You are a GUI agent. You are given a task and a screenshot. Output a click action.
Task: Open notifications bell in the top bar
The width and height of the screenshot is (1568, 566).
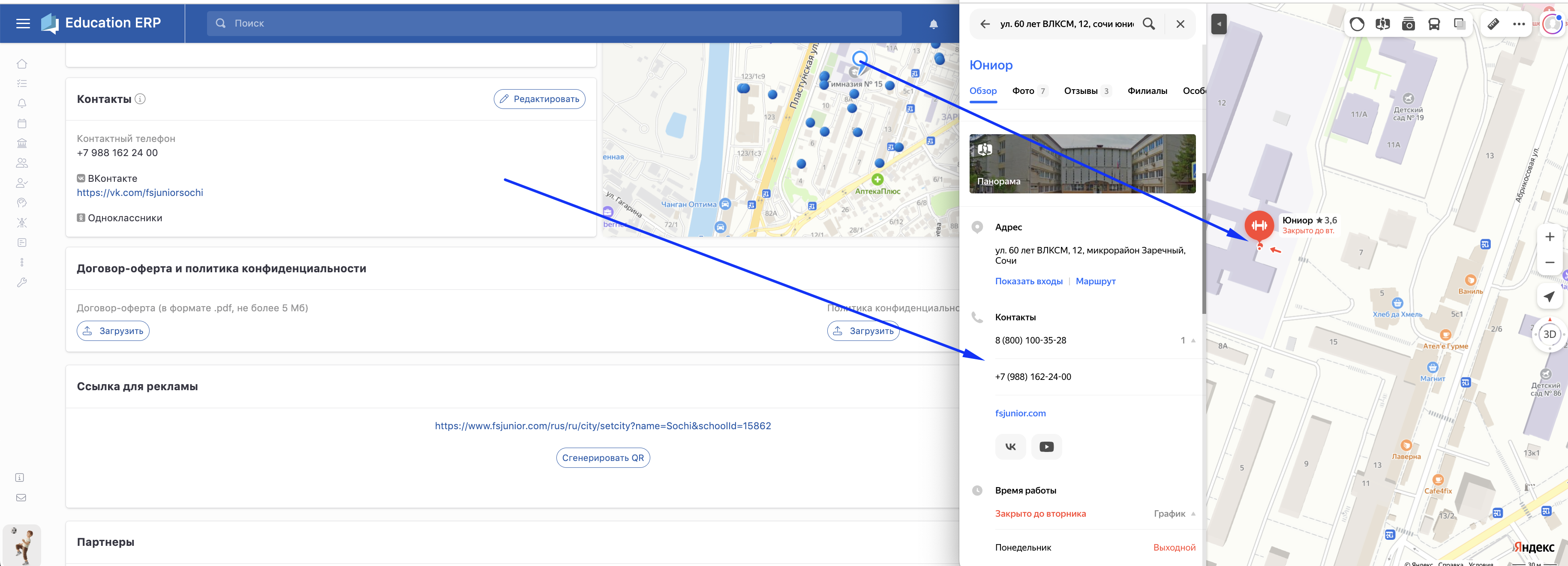pyautogui.click(x=933, y=24)
